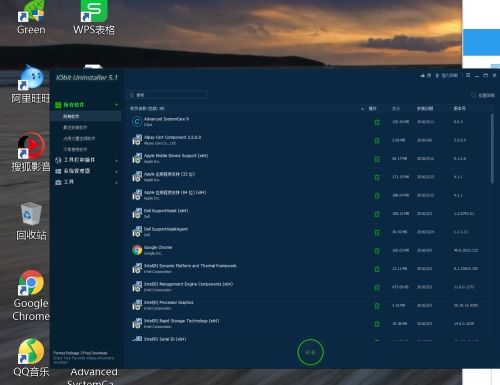Viewport: 500px width, 385px height.
Task: Click the green circular 卸载 uninstall button
Action: [x=310, y=352]
